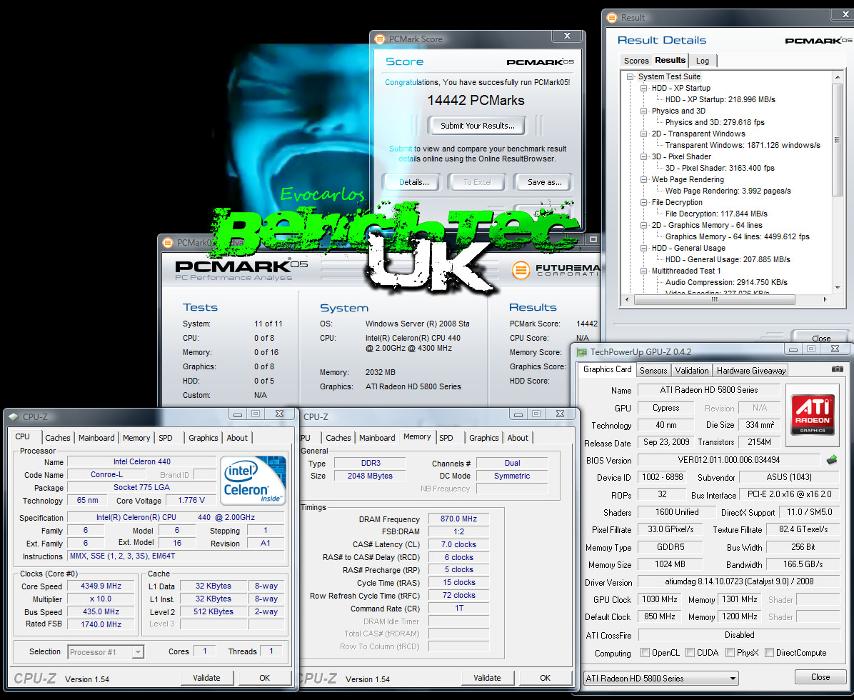Image resolution: width=854 pixels, height=700 pixels.
Task: Open the Caches tab in left CPU-Z window
Action: (x=58, y=437)
